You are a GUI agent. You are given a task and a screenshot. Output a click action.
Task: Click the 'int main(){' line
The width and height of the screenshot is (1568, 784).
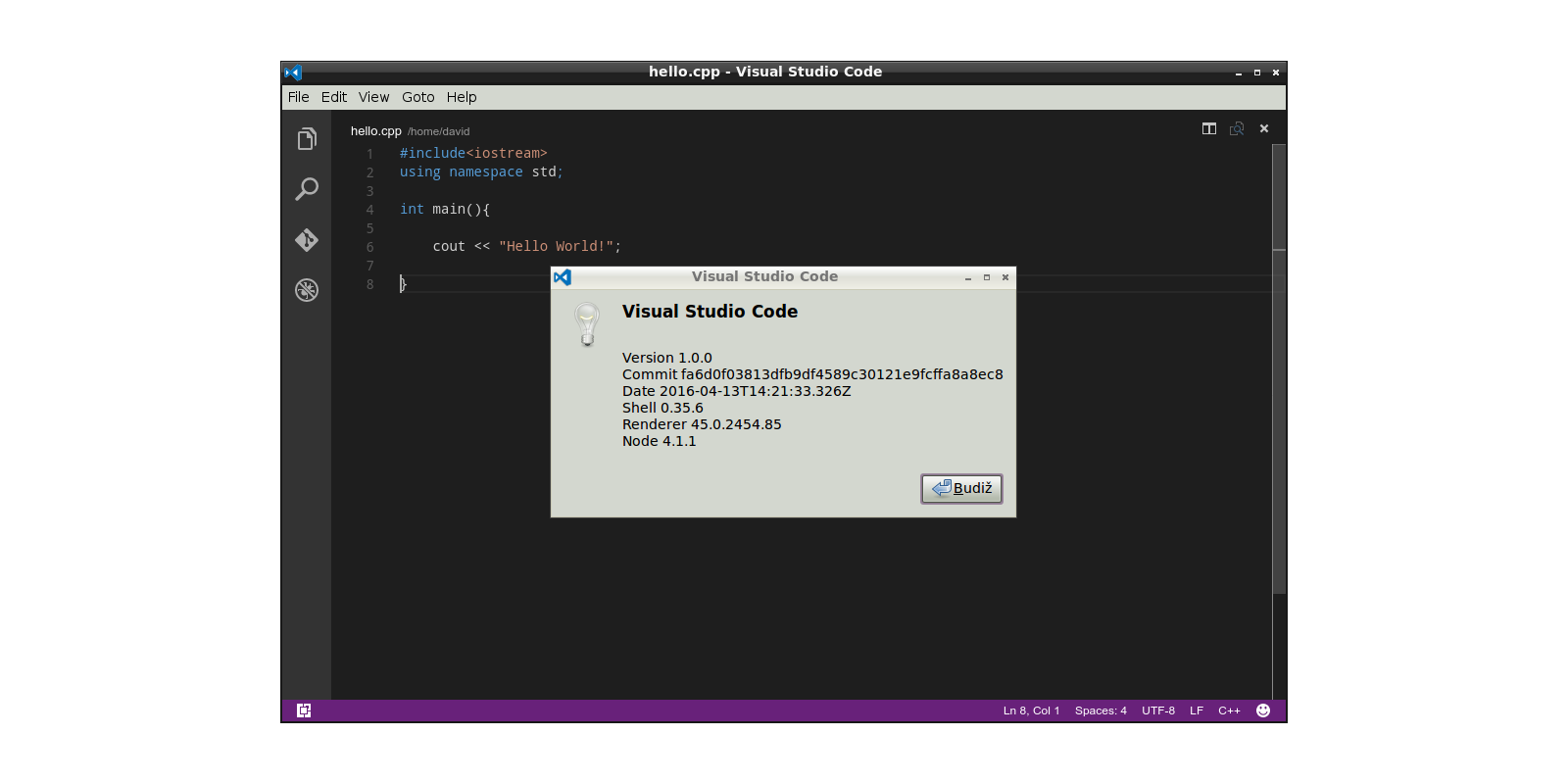click(445, 209)
